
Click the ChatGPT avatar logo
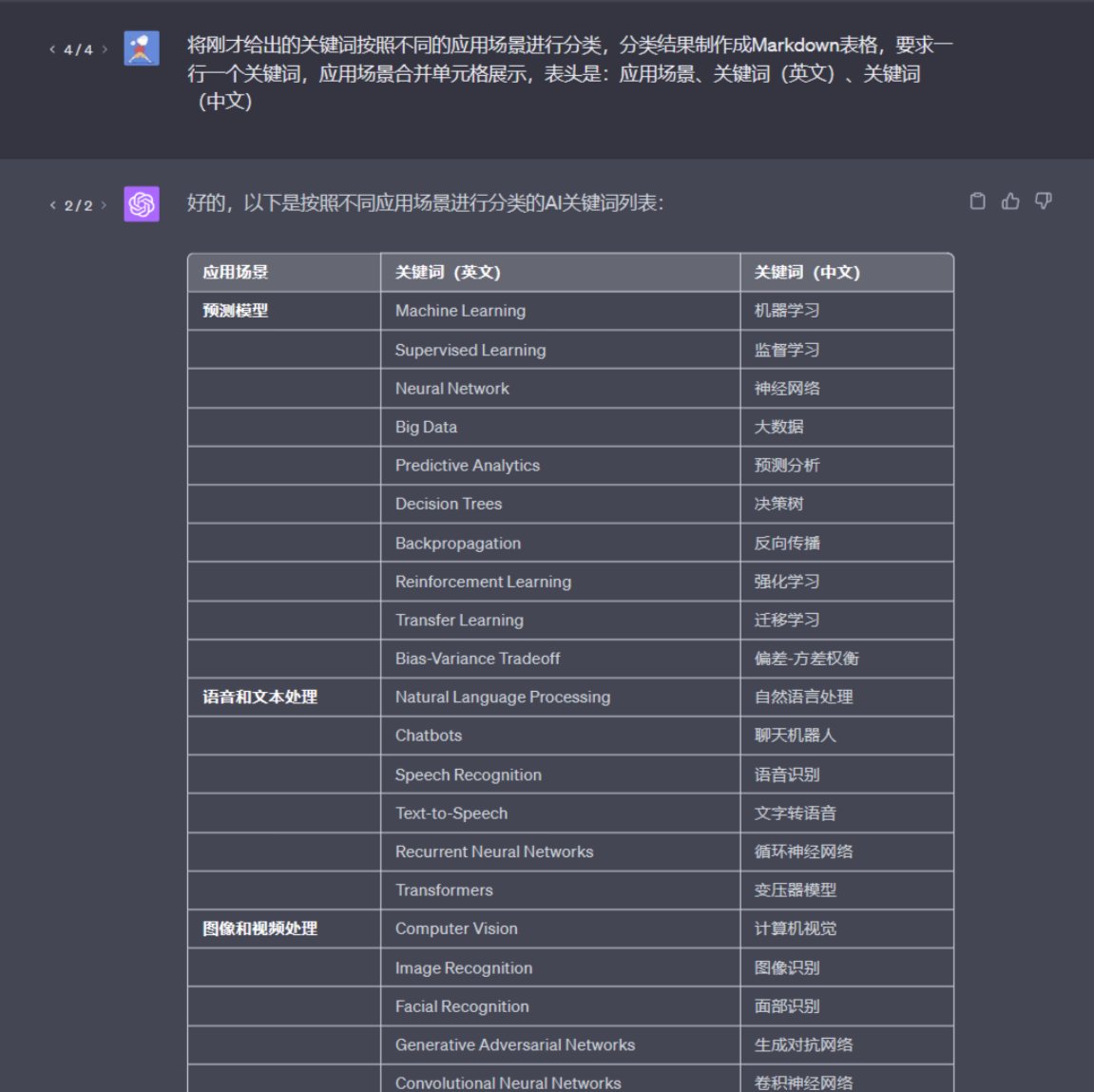coord(139,203)
